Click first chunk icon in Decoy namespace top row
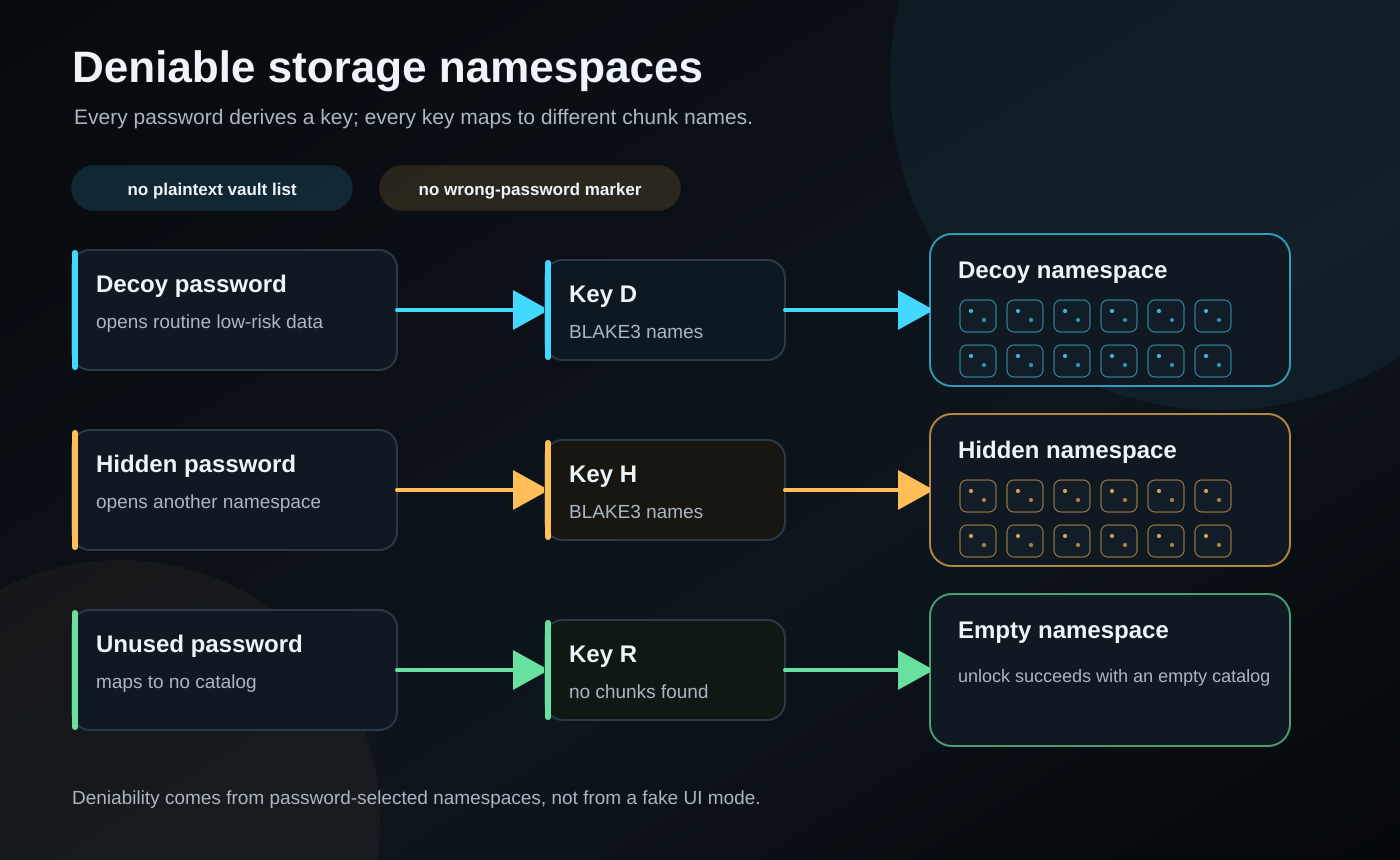1400x860 pixels. pos(978,316)
